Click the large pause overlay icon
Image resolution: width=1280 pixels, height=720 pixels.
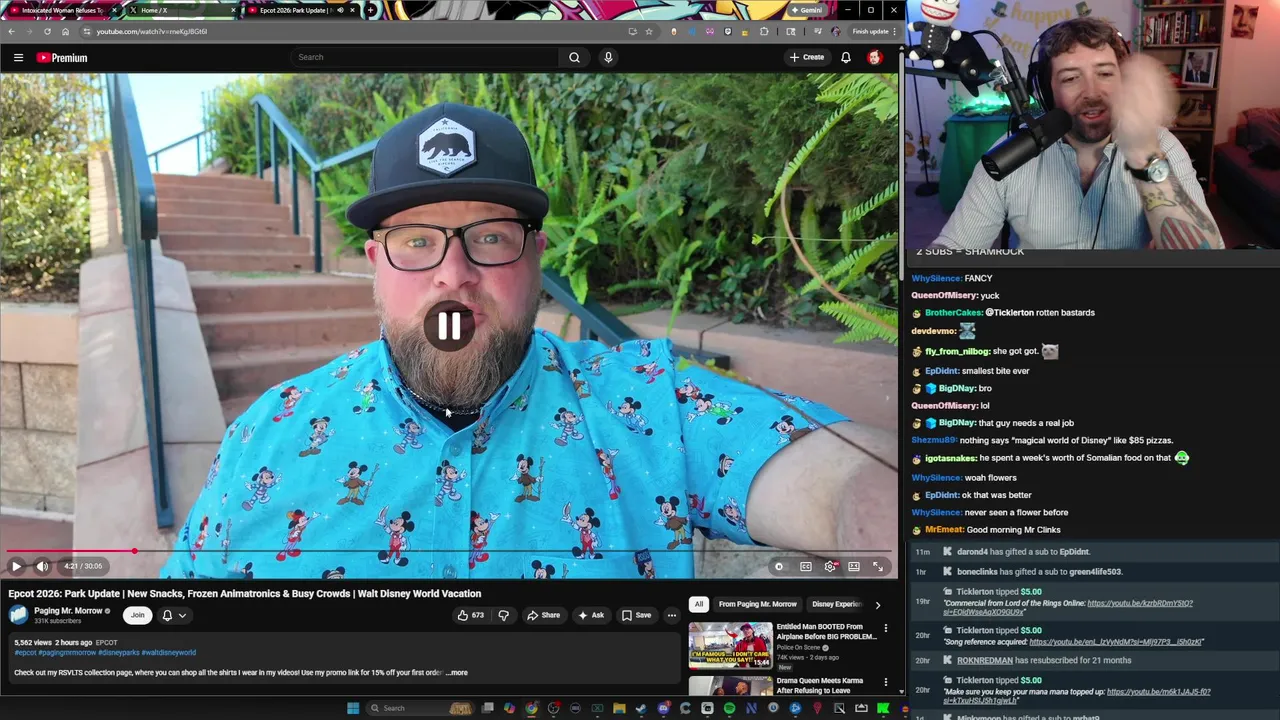[449, 326]
